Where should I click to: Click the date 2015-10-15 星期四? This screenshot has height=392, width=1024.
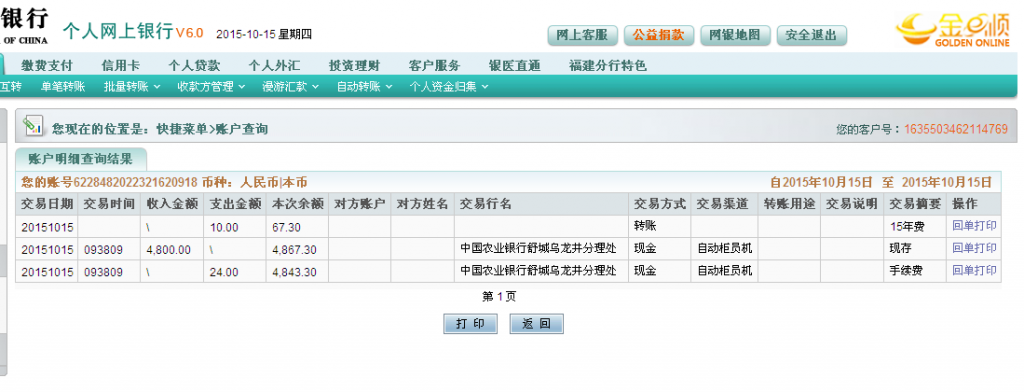pyautogui.click(x=264, y=34)
